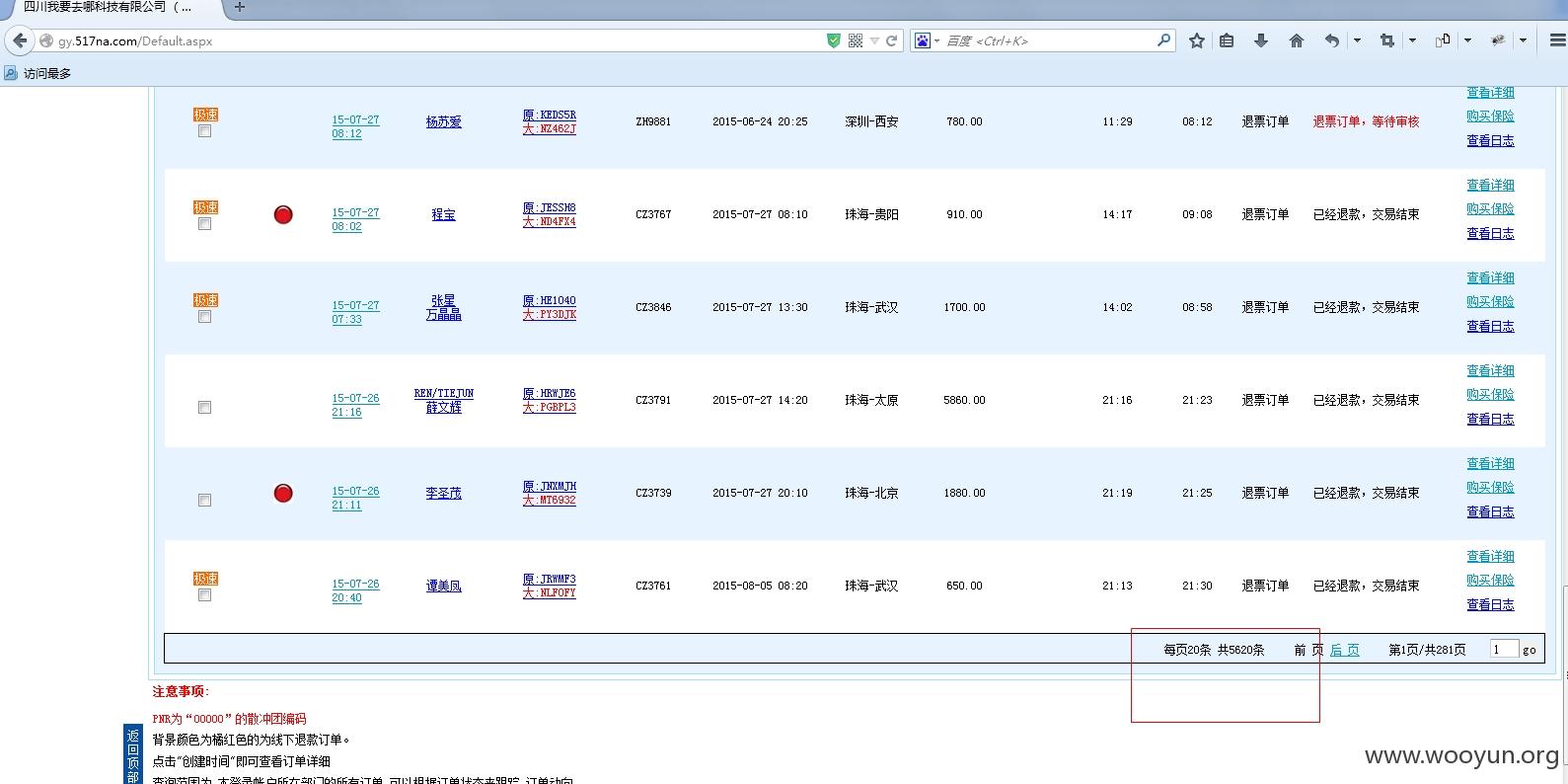
Task: Click the page number input field
Action: click(1504, 649)
